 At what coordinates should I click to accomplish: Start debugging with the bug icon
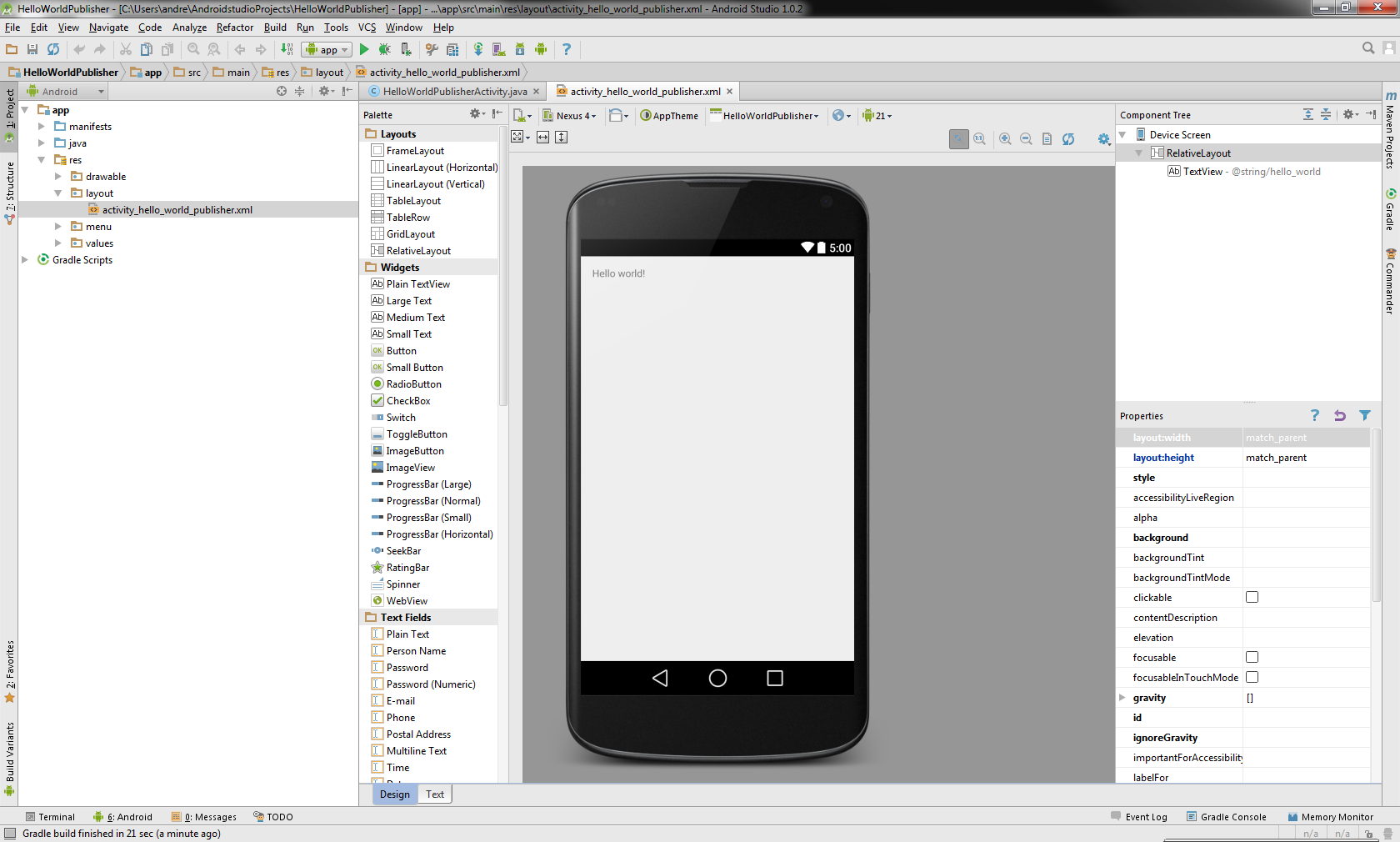[x=385, y=49]
